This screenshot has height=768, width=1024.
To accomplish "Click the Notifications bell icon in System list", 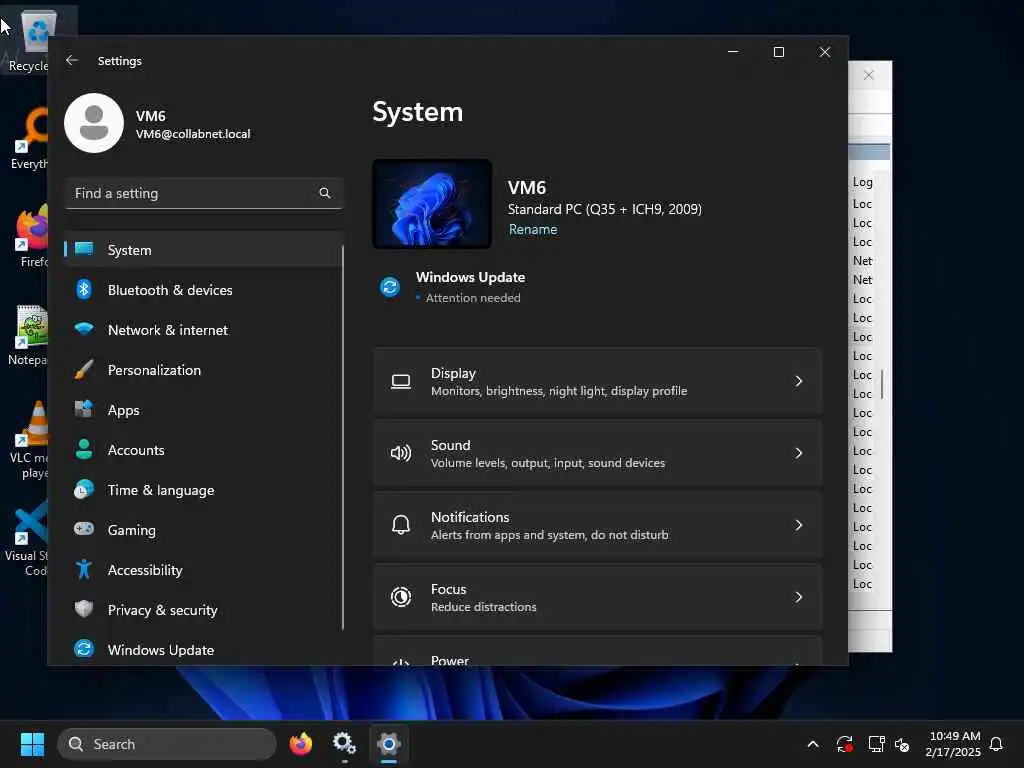I will click(x=401, y=525).
